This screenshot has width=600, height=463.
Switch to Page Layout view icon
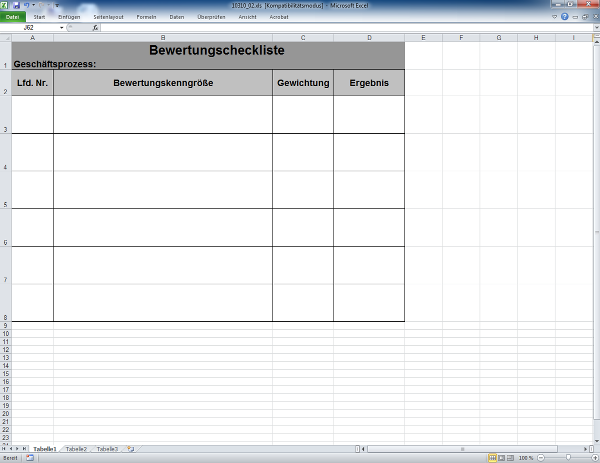501,457
